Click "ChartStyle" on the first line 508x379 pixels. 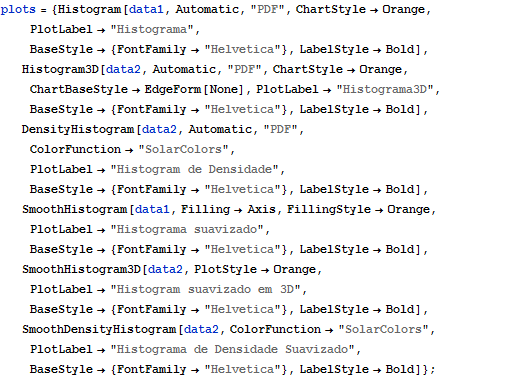pos(331,9)
